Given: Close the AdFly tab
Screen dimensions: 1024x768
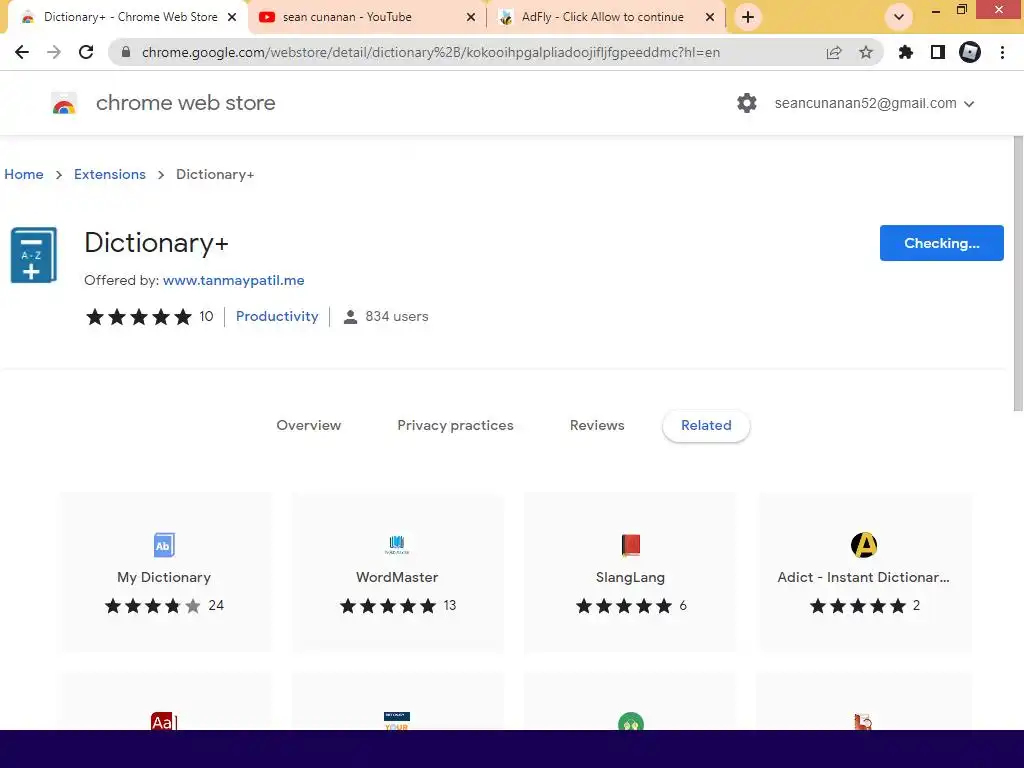Looking at the screenshot, I should [x=710, y=17].
